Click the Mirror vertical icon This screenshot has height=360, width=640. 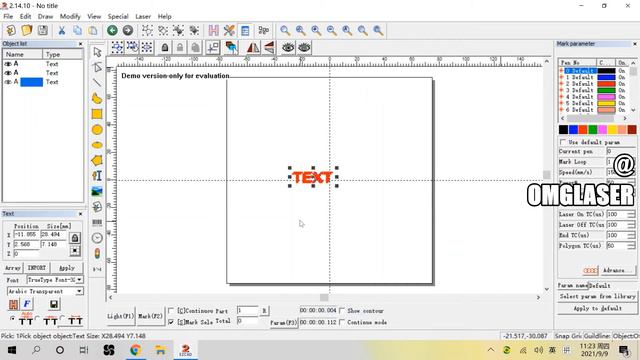(269, 48)
